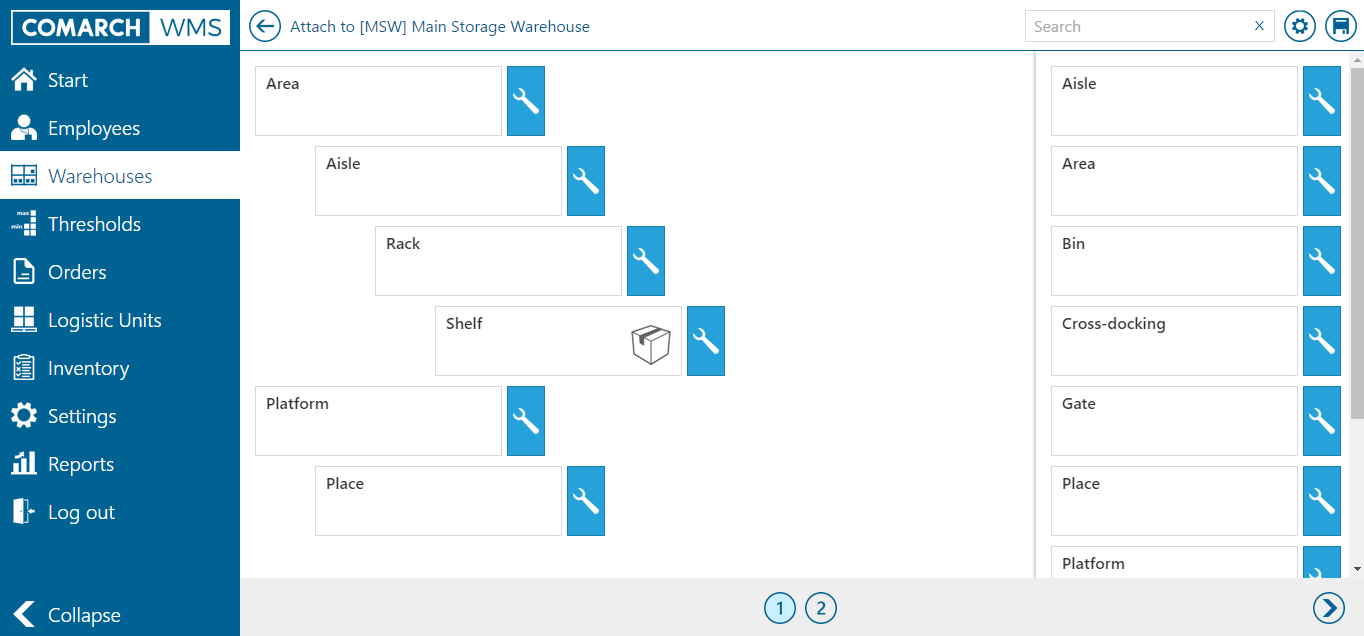Click the right panel vertical scrollbar
Screen dimensions: 1364x636
coord(1357,240)
